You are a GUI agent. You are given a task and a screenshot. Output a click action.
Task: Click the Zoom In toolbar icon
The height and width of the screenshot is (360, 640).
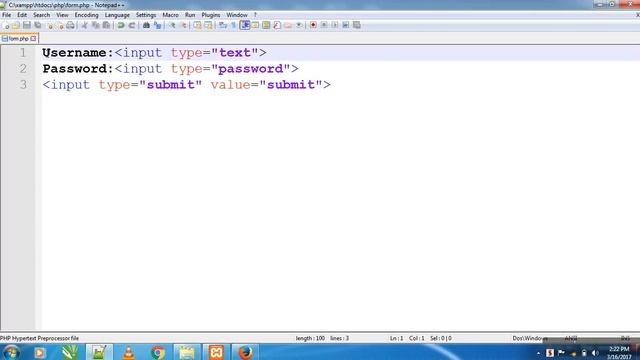click(x=172, y=25)
